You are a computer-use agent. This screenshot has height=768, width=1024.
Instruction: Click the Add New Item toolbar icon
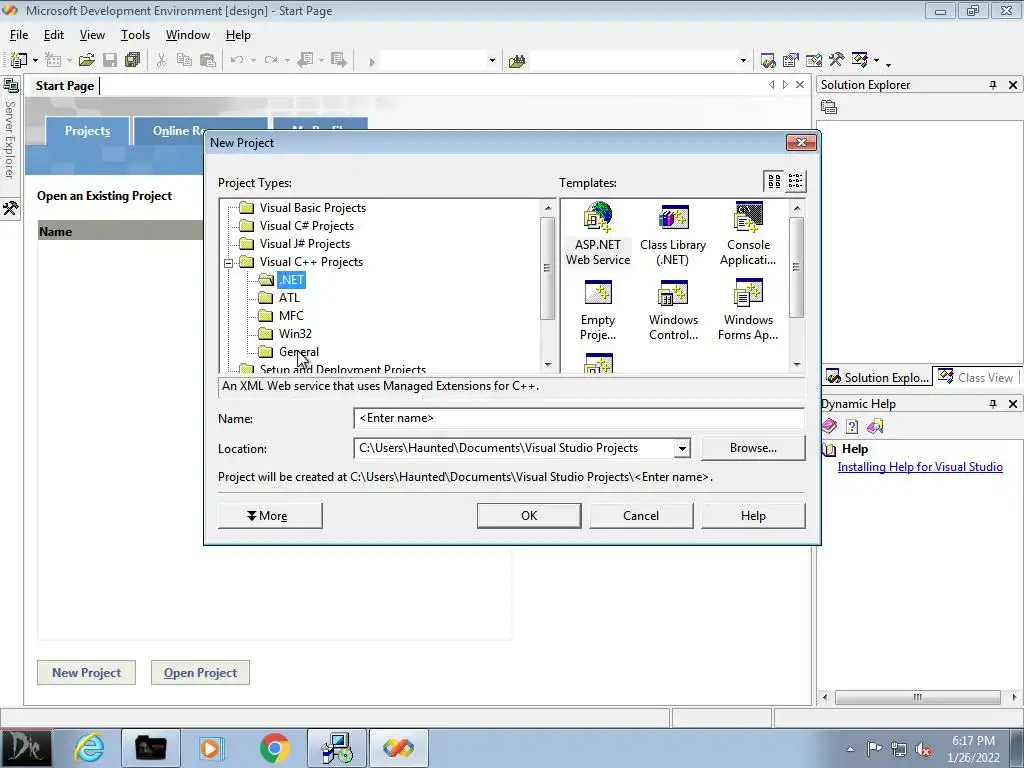[x=53, y=61]
